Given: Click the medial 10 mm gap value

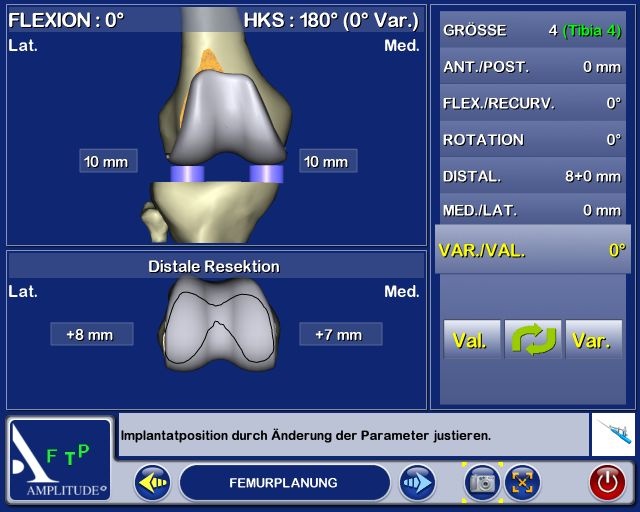Looking at the screenshot, I should 328,161.
